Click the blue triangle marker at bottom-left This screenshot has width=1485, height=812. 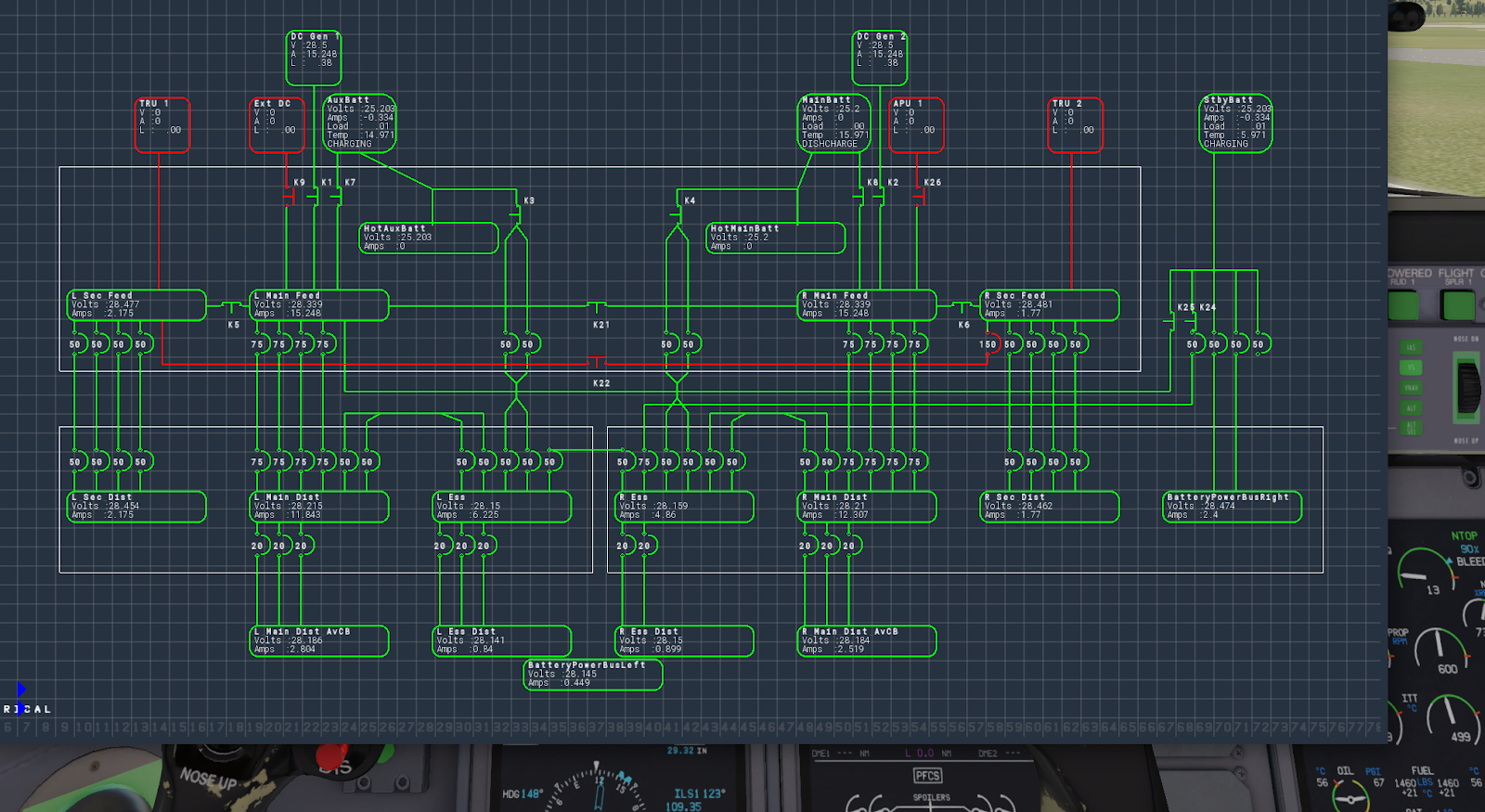tap(21, 689)
